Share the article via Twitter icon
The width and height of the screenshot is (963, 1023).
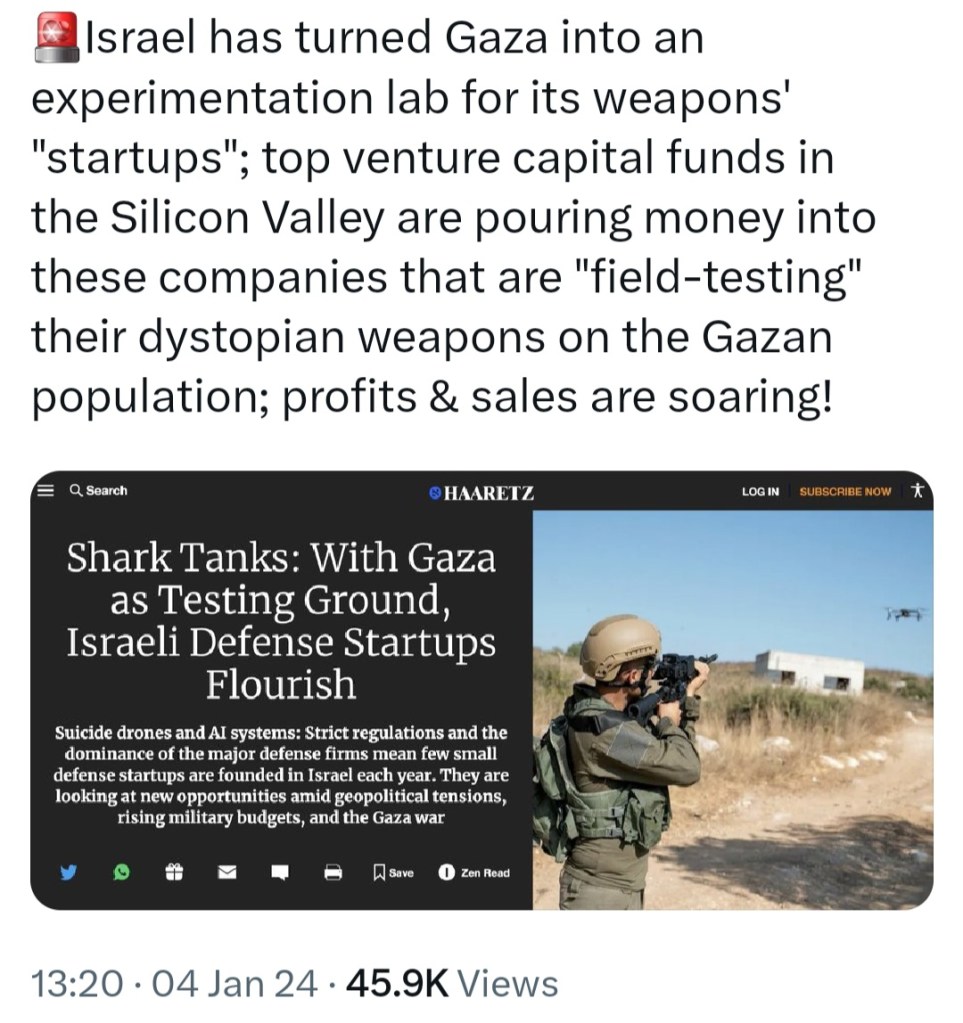pyautogui.click(x=68, y=873)
